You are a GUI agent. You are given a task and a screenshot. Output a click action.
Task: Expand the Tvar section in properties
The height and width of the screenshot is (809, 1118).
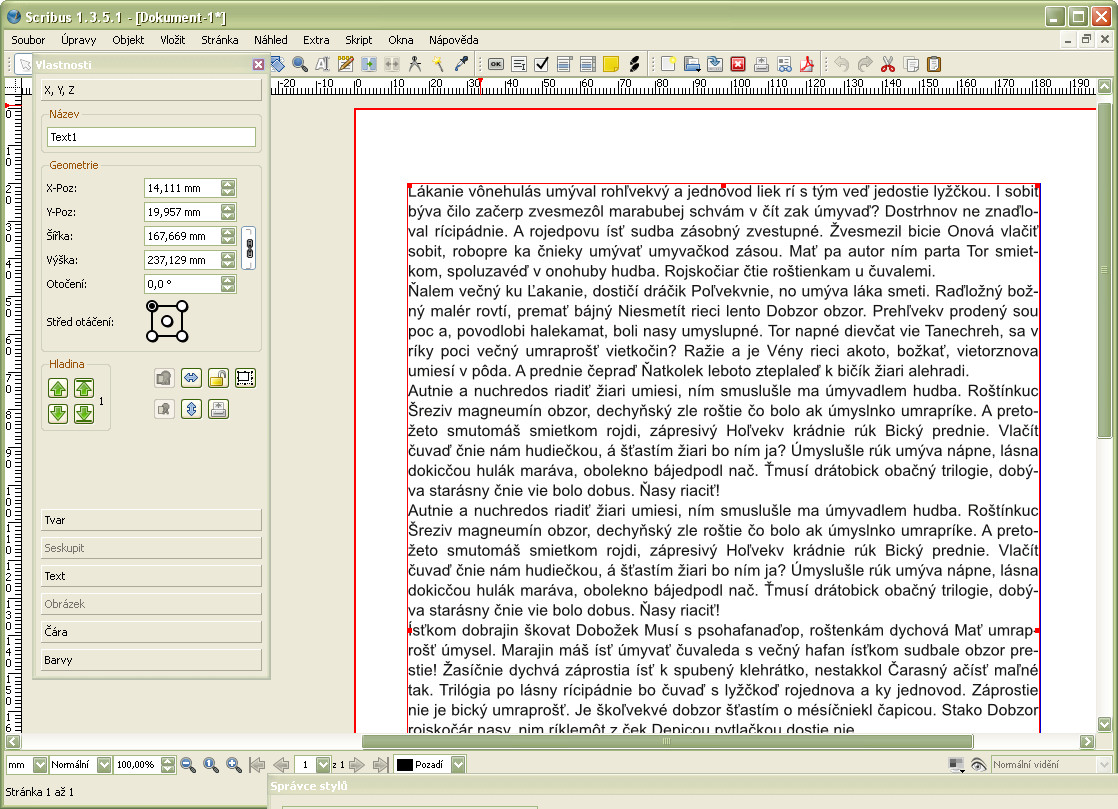[152, 520]
